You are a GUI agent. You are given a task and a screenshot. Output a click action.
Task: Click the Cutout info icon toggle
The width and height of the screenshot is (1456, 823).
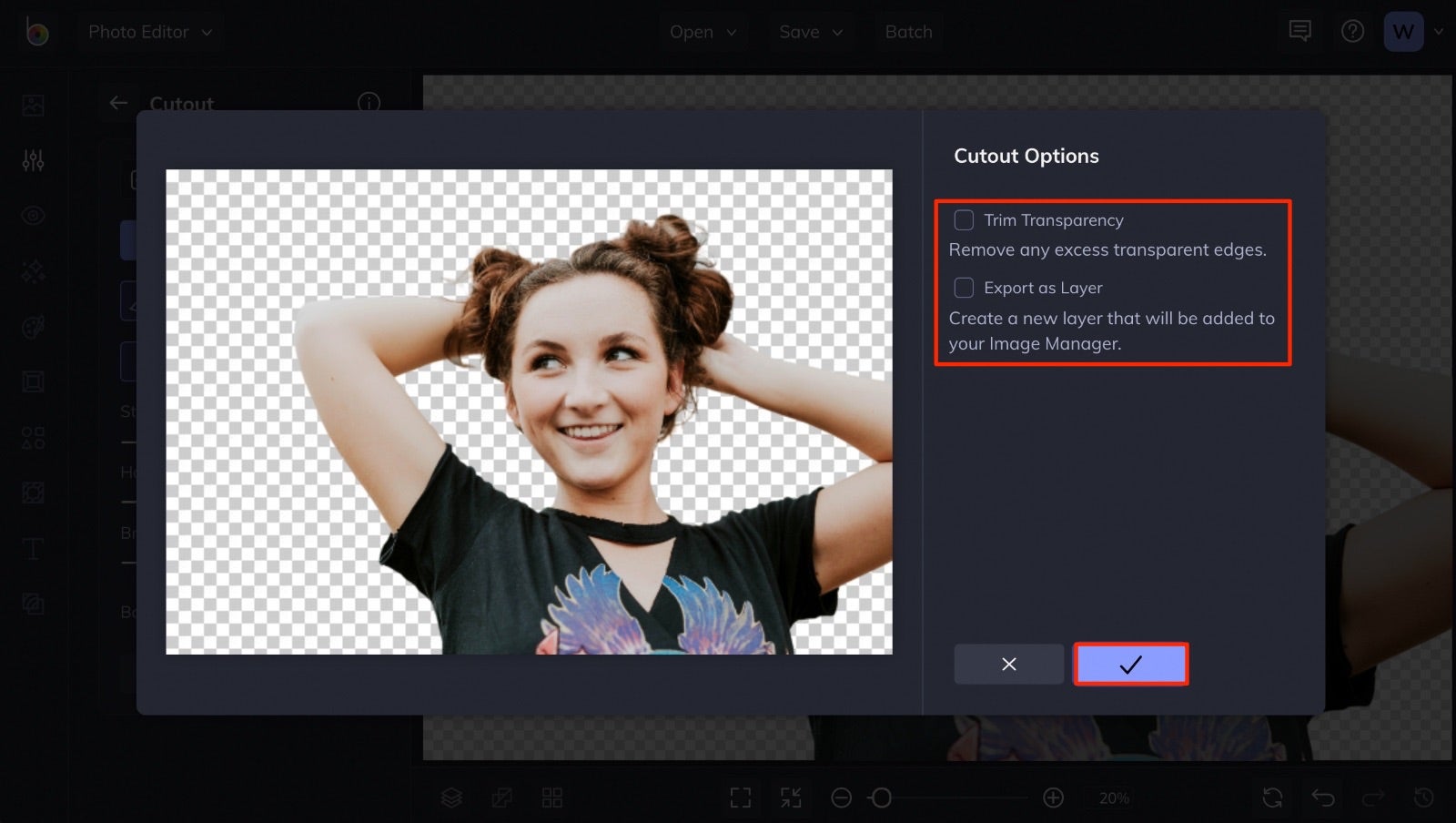tap(369, 103)
